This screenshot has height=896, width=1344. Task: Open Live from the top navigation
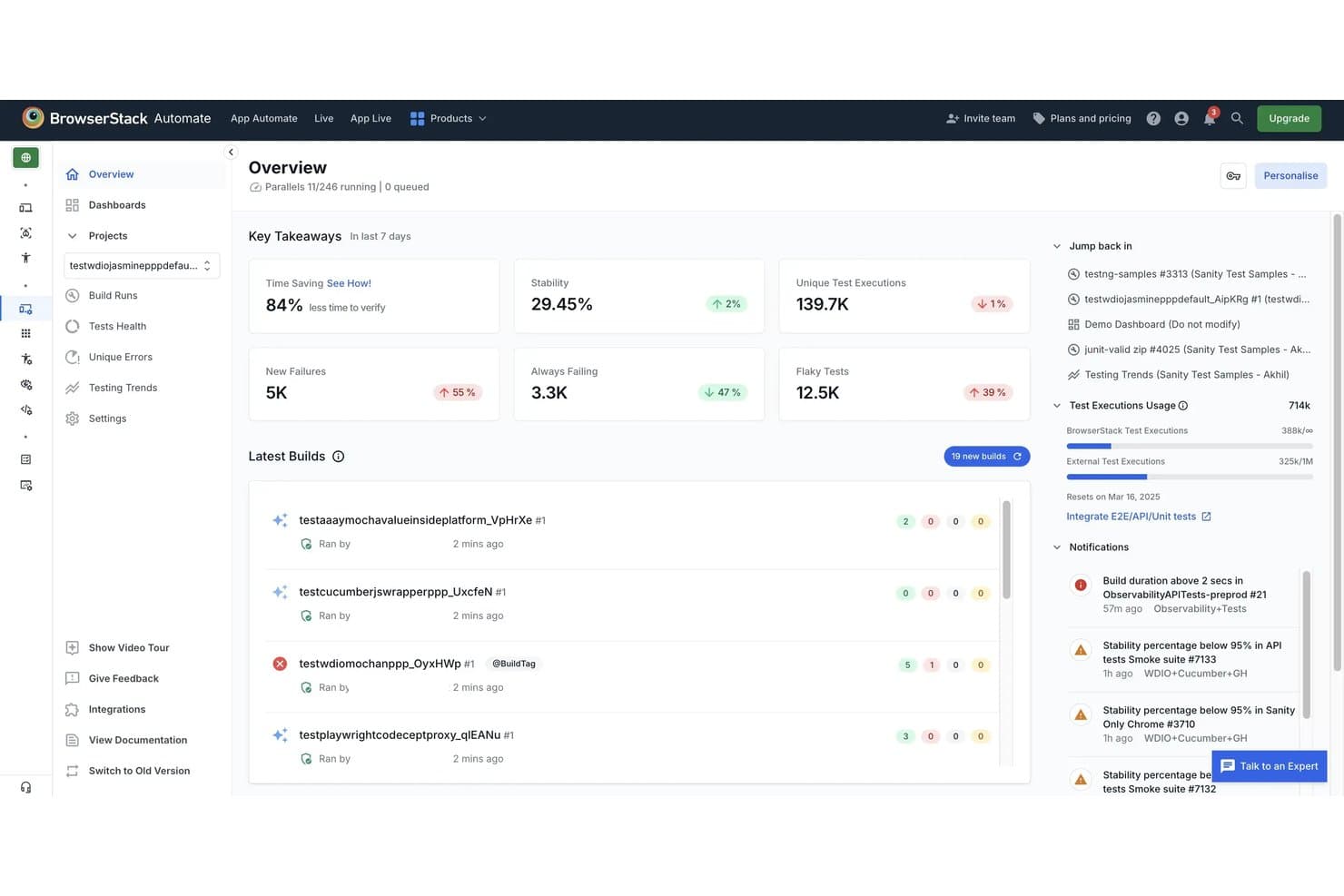point(324,119)
